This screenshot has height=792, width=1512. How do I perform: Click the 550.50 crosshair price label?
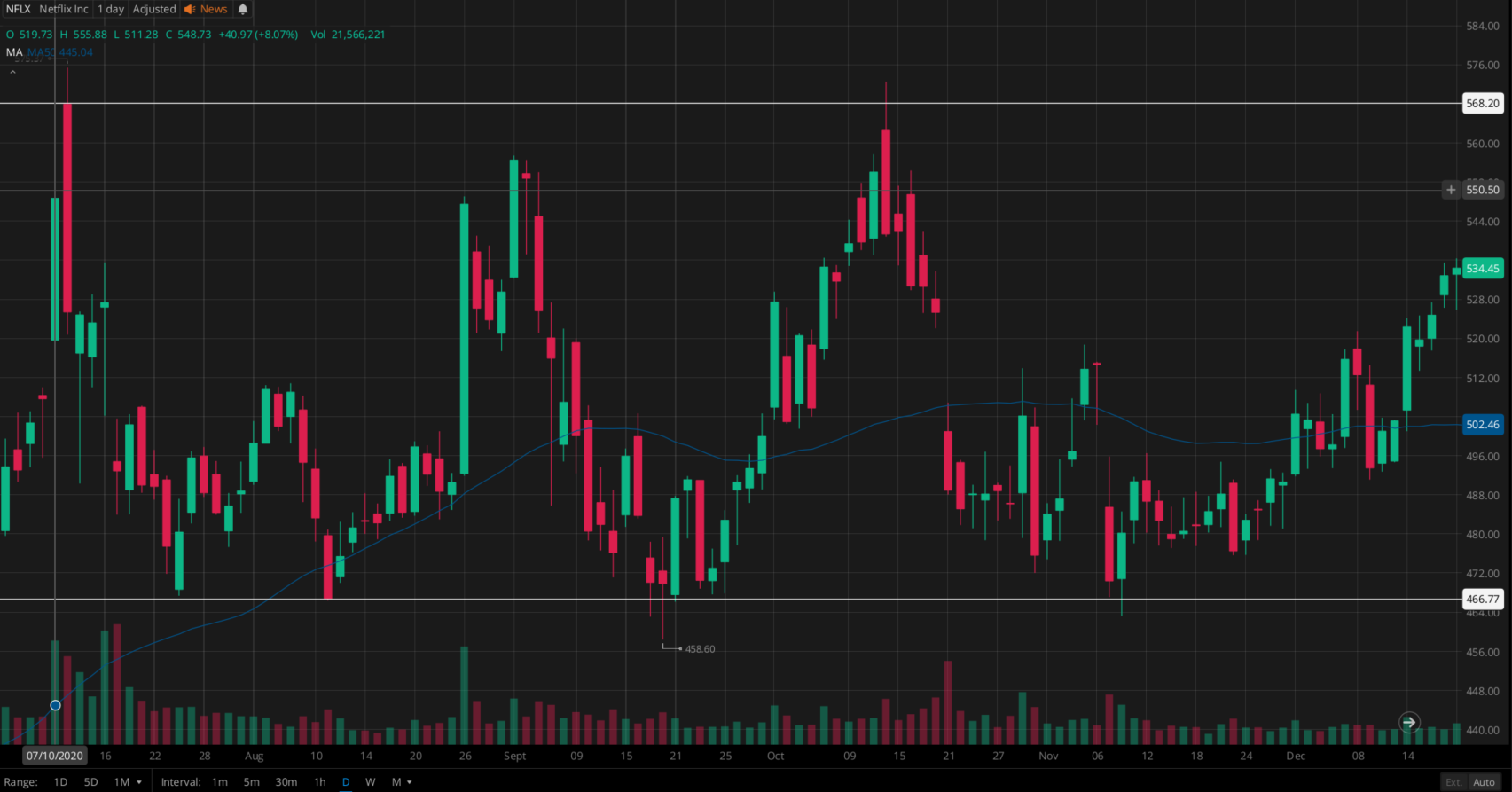pyautogui.click(x=1483, y=190)
